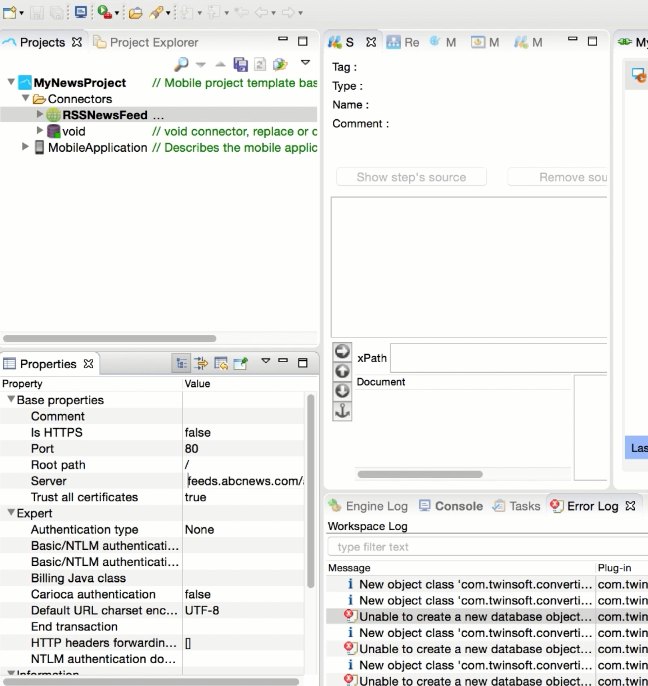Click the MobileApplication phone icon

(x=39, y=147)
